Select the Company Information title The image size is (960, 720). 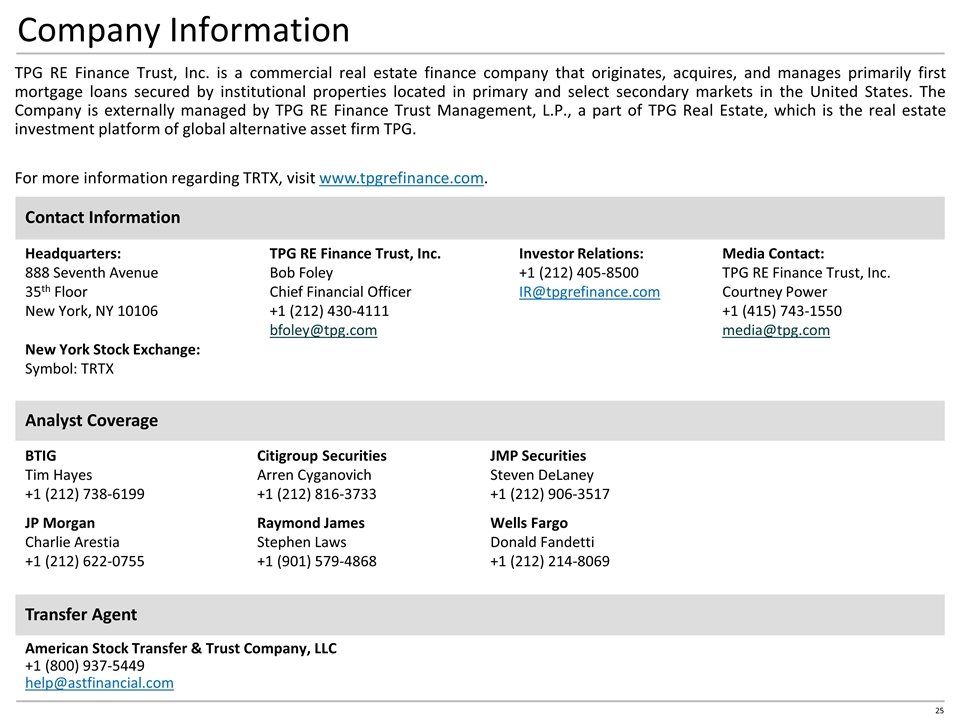[x=184, y=30]
